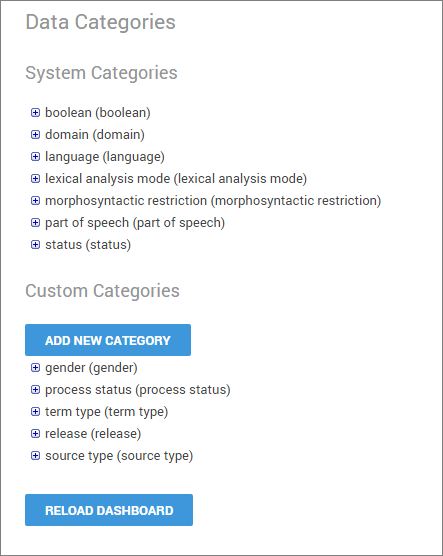The width and height of the screenshot is (443, 556).
Task: Expand part of speech plus icon
Action: [x=35, y=222]
